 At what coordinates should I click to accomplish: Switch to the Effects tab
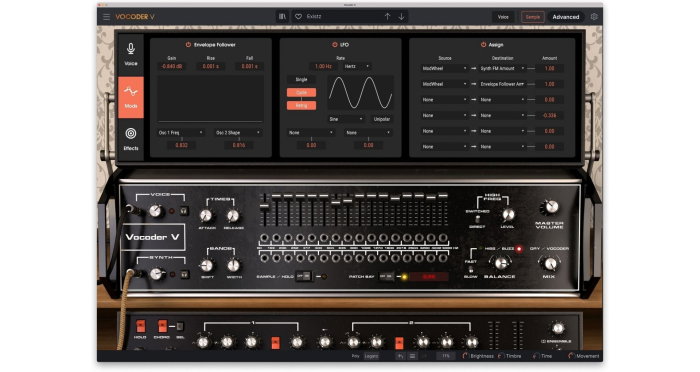click(x=131, y=139)
